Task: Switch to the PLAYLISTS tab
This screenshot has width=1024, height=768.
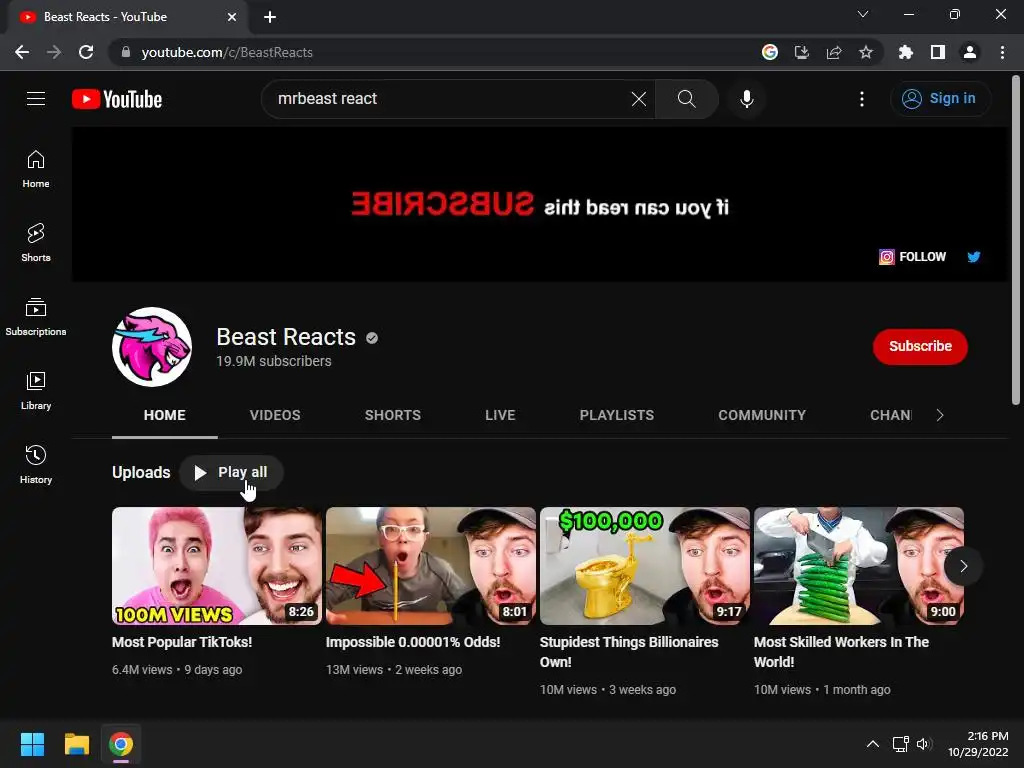Action: pos(616,415)
